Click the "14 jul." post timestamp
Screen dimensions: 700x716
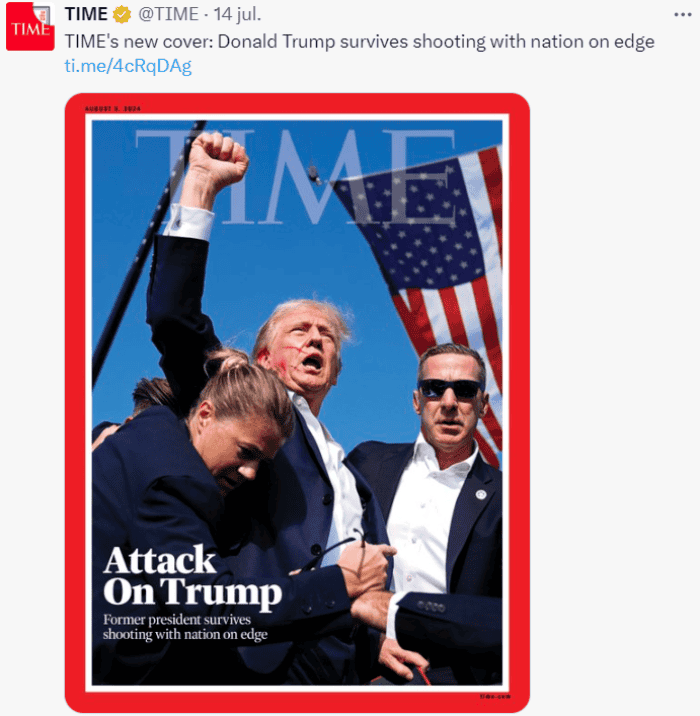click(x=237, y=14)
